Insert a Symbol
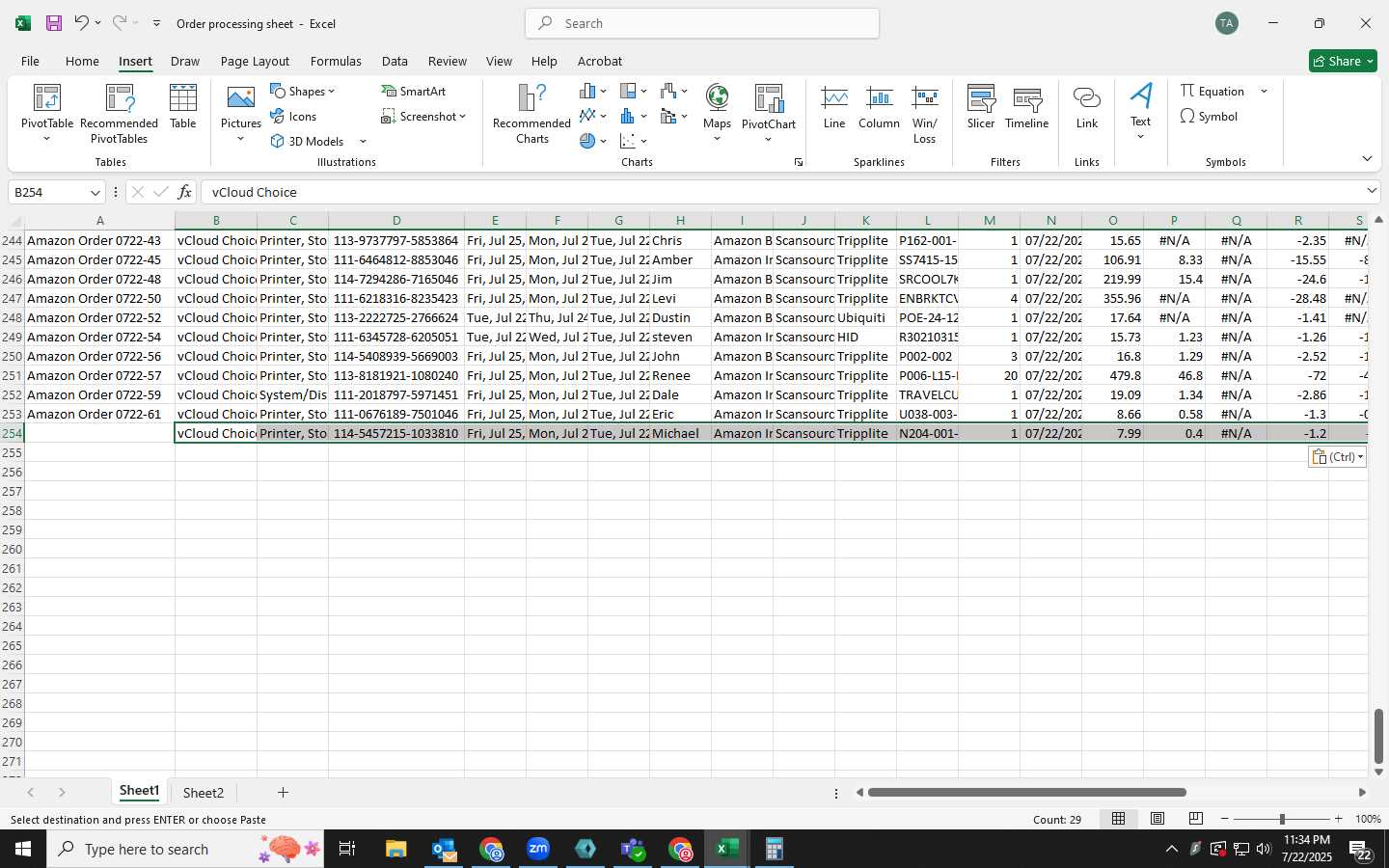This screenshot has height=868, width=1389. (x=1209, y=116)
